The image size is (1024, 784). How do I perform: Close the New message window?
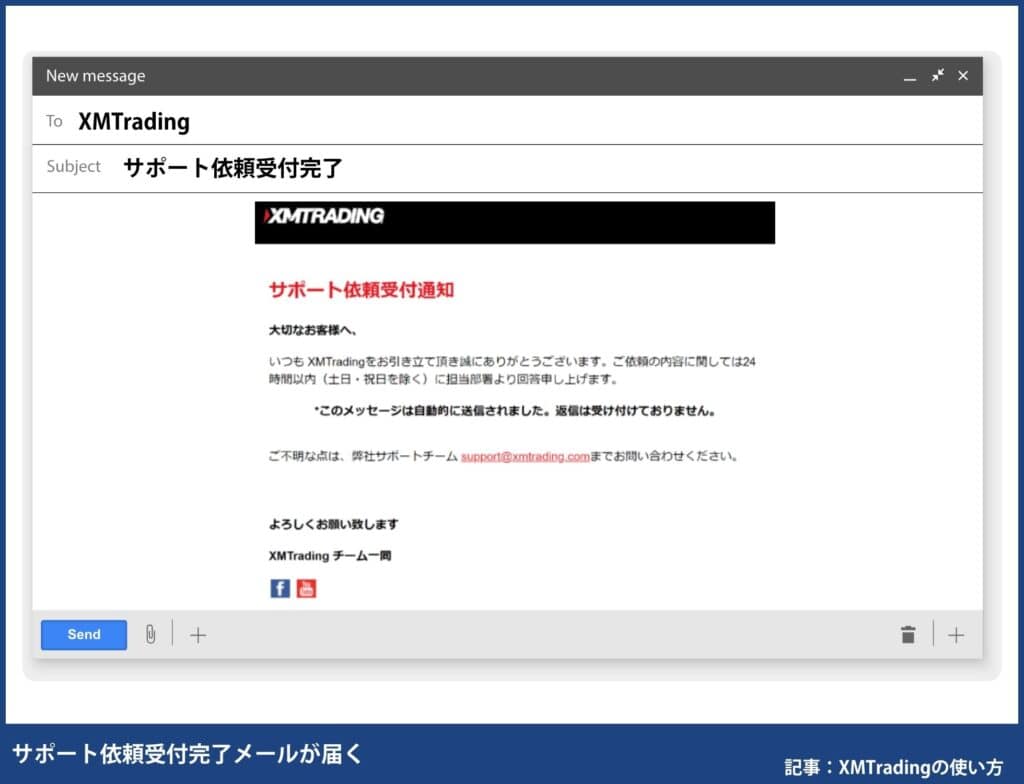(x=963, y=75)
